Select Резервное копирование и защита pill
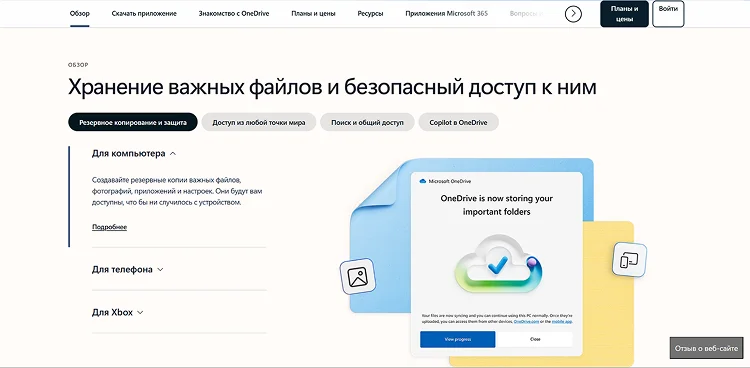 (132, 122)
